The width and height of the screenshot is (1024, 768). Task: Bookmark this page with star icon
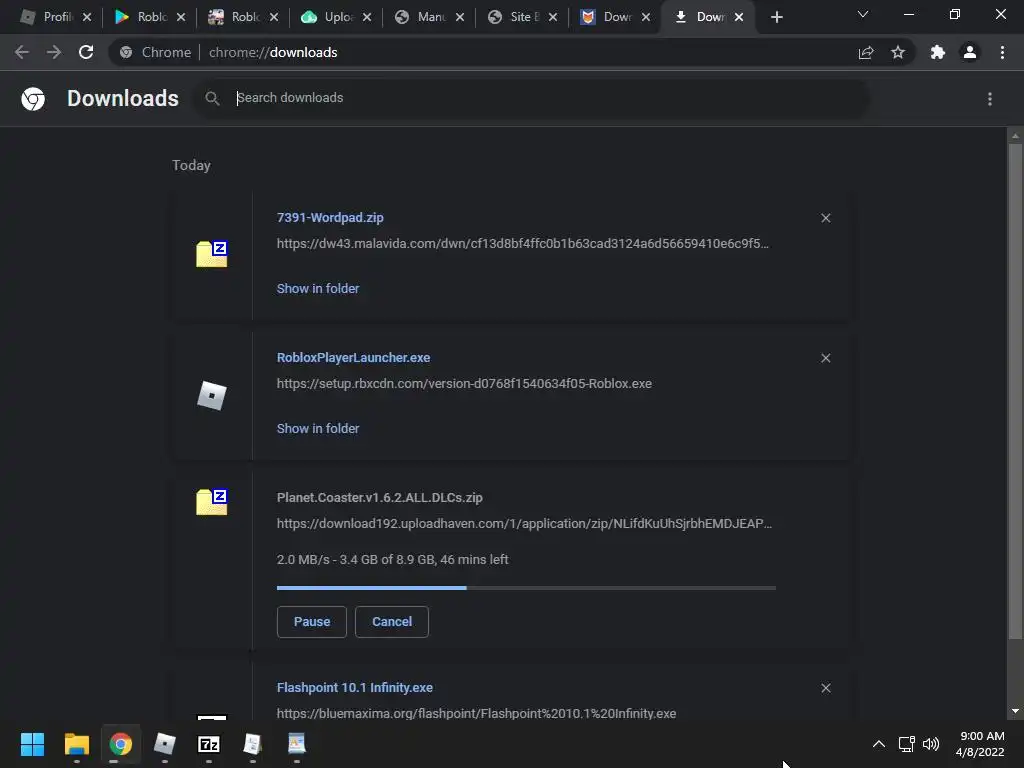coord(898,52)
